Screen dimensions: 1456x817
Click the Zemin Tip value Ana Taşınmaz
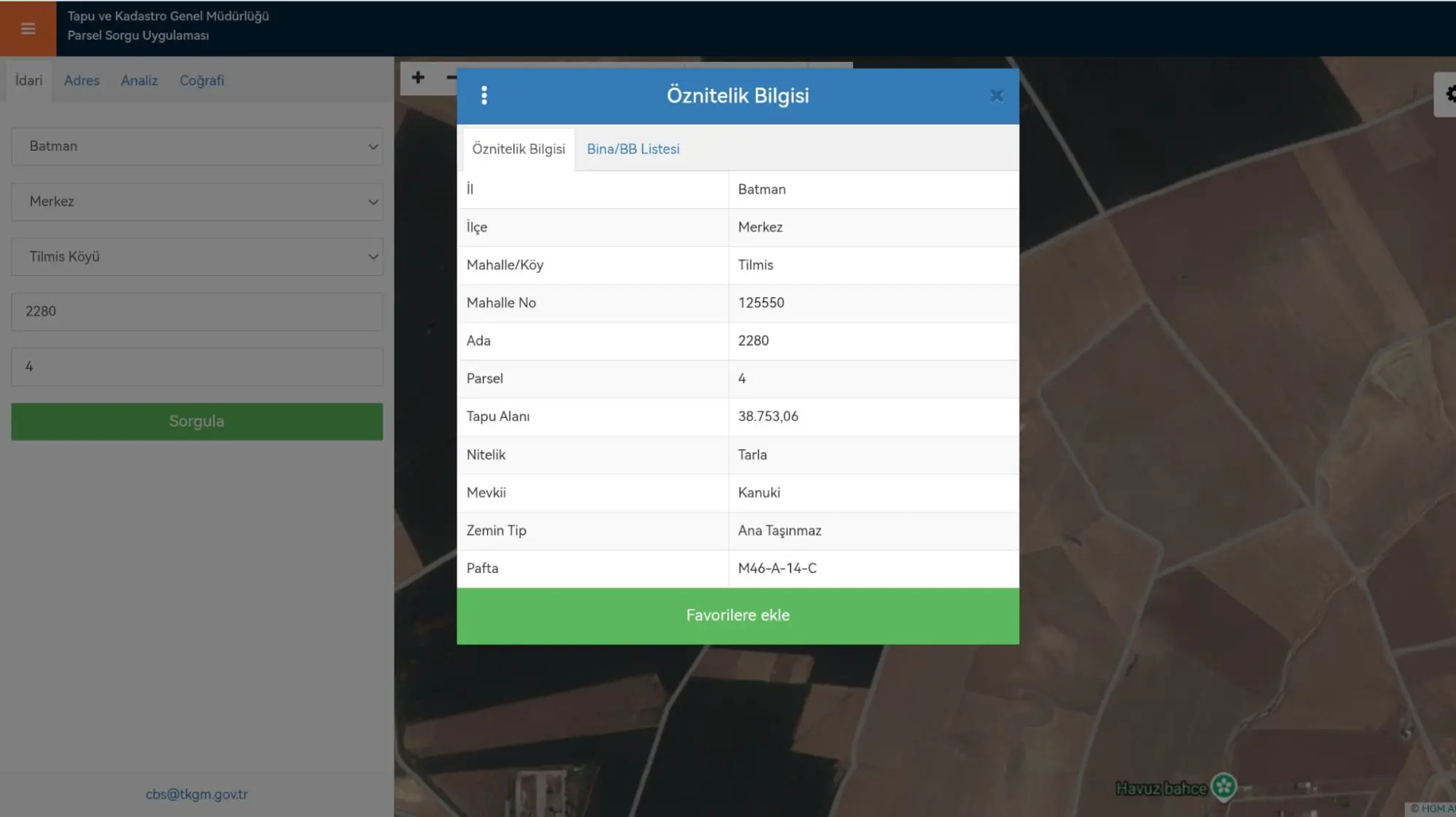780,531
